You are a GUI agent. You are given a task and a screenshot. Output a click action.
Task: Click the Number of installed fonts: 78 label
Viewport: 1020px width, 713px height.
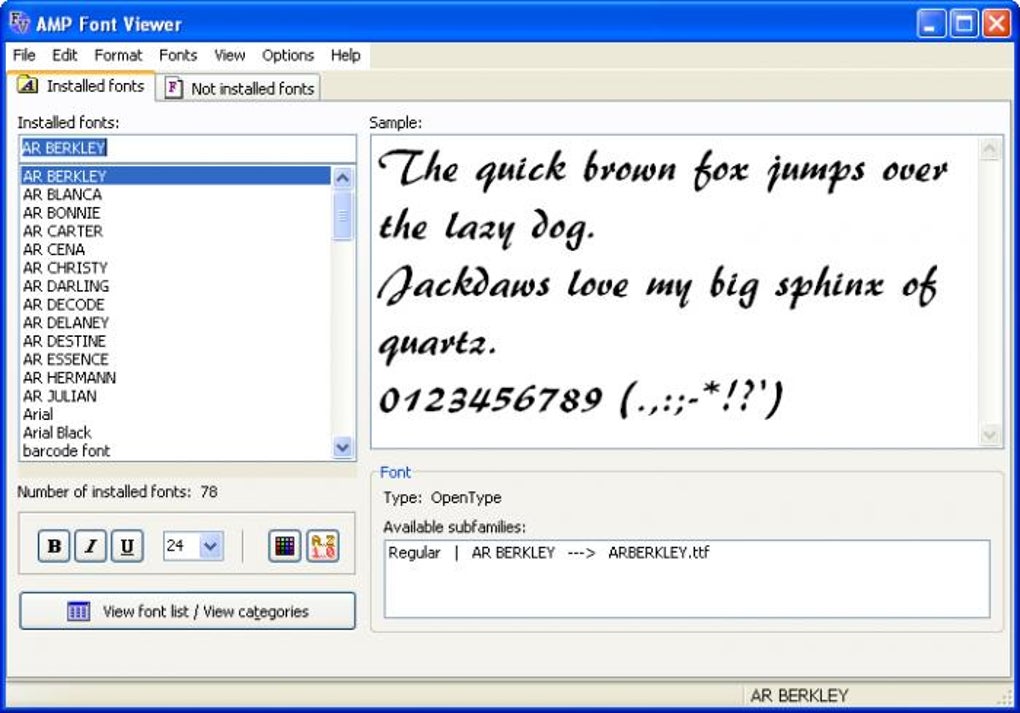117,491
